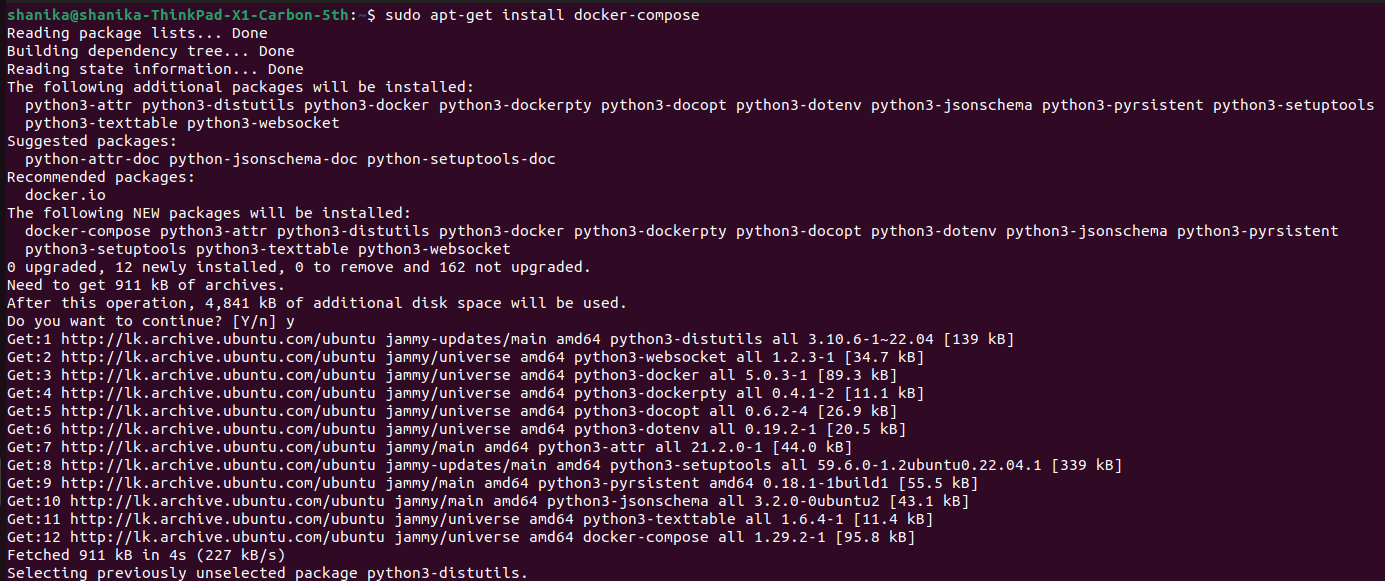This screenshot has width=1385, height=581.
Task: Click the "0 upgraded, 12 newly installed" summary line
Action: [298, 267]
